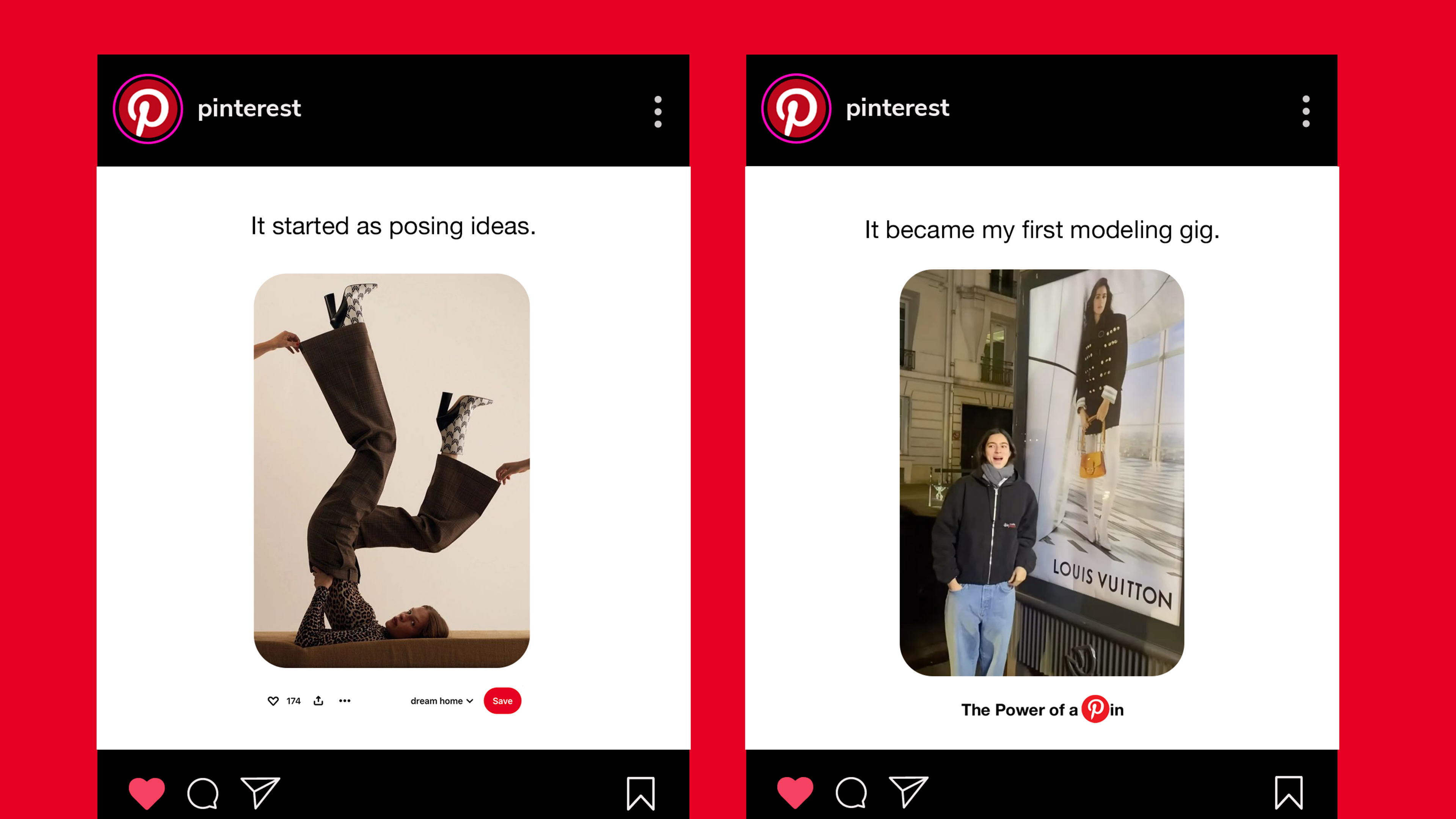Expand the dream home board dropdown
This screenshot has width=1456, height=819.
click(x=441, y=701)
